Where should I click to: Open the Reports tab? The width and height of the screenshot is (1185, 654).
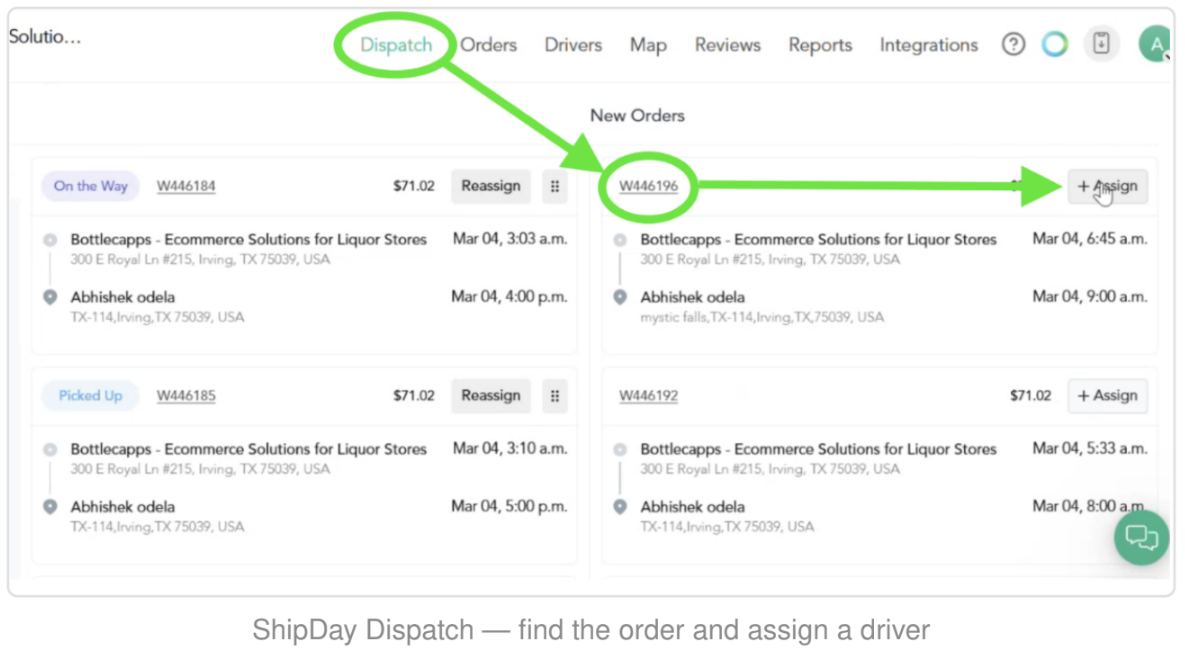pos(820,45)
